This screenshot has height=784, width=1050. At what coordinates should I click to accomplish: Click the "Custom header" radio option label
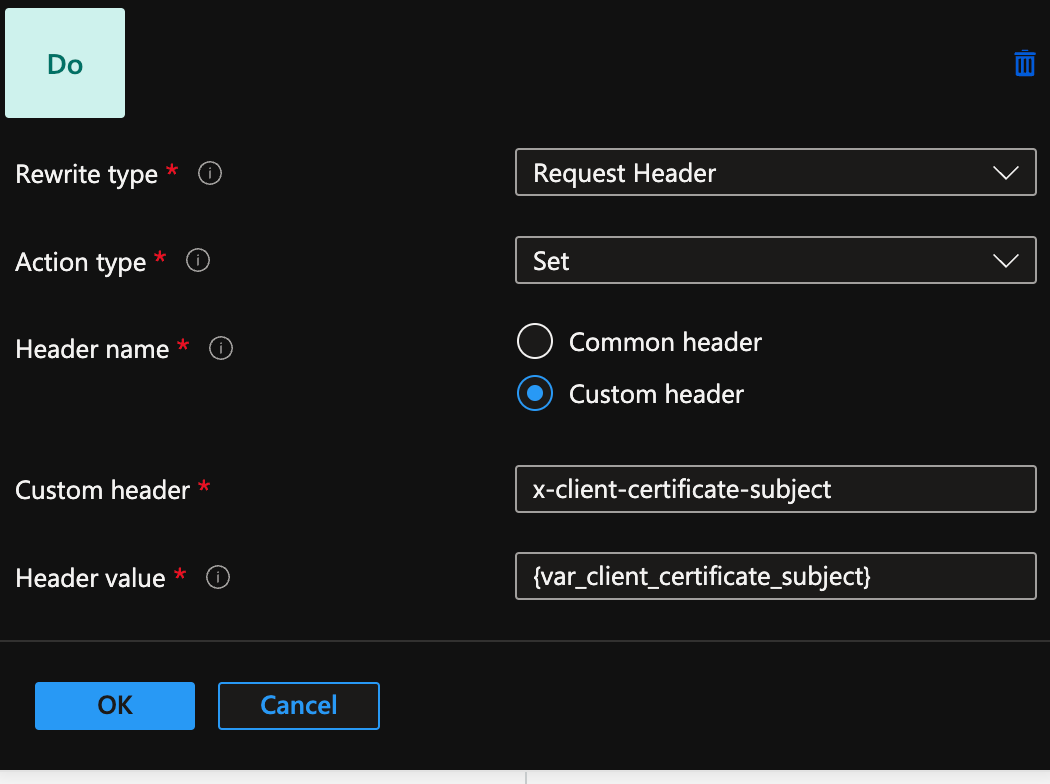(x=656, y=394)
